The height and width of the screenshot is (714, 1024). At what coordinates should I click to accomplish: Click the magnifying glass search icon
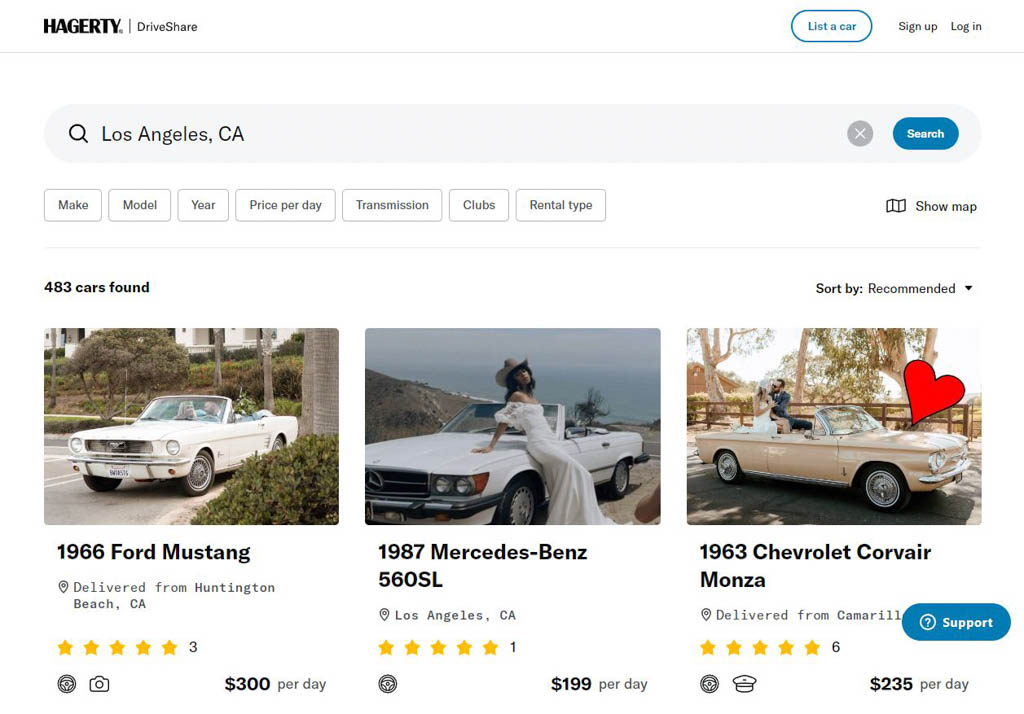click(x=78, y=133)
